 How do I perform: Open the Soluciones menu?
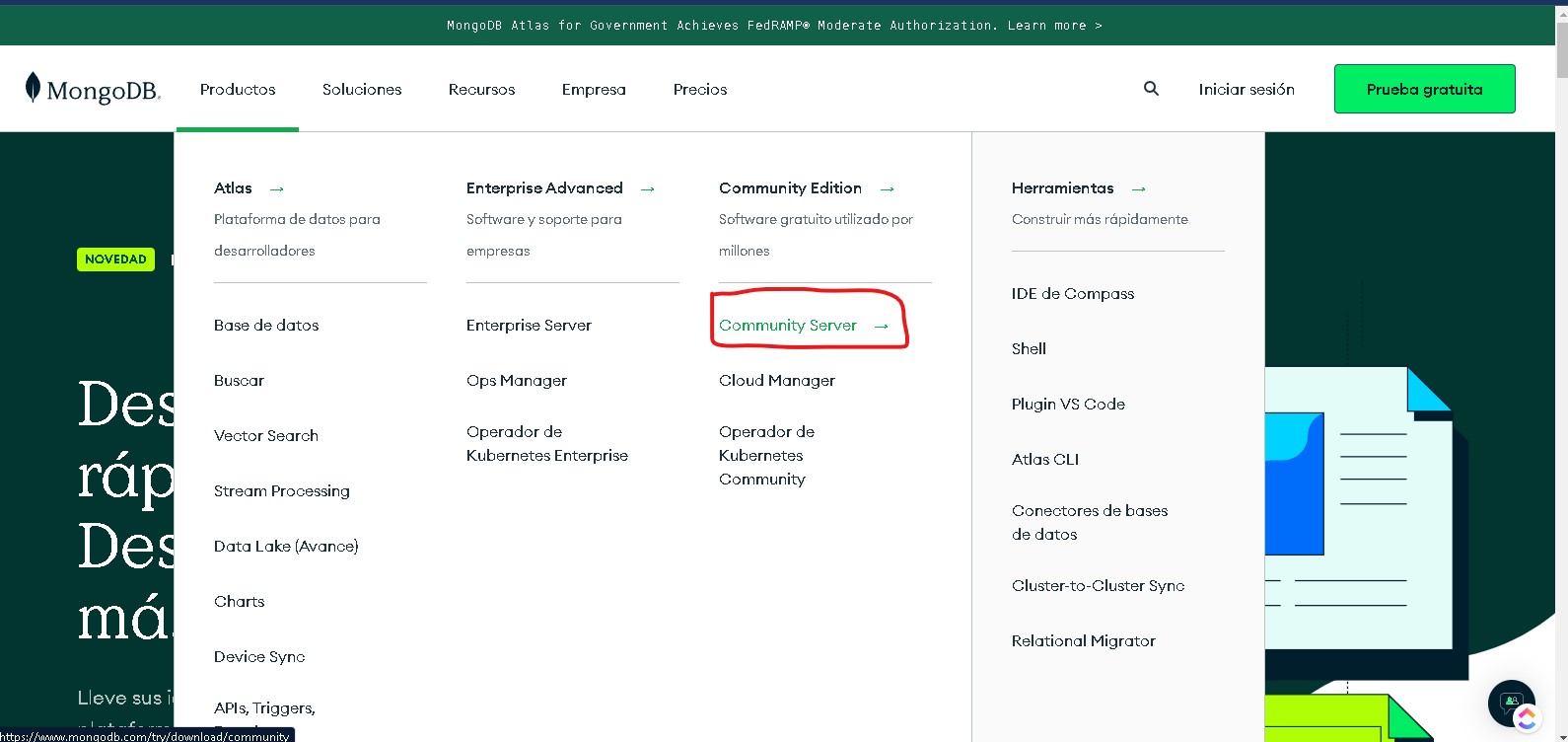(362, 89)
